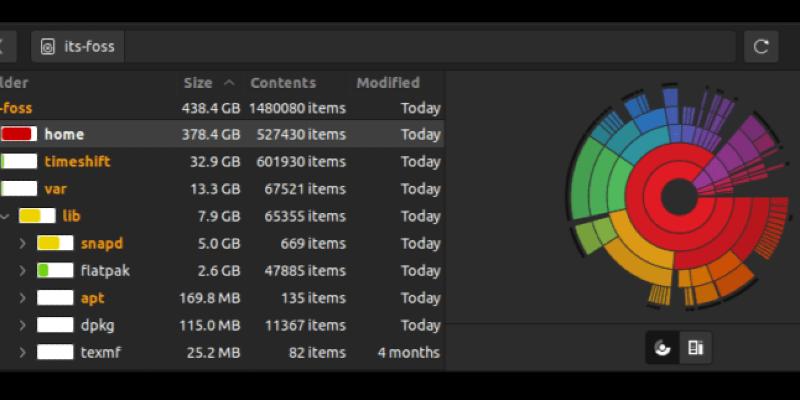This screenshot has width=800, height=400.
Task: Expand the snapd folder
Action: pos(23,243)
